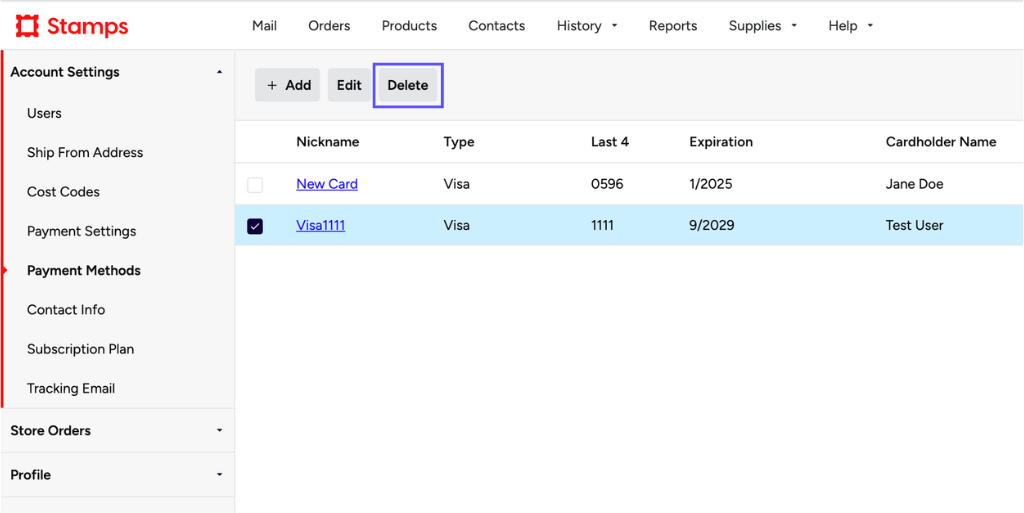Viewport: 1024px width, 513px height.
Task: Go to the Orders page
Action: click(329, 26)
